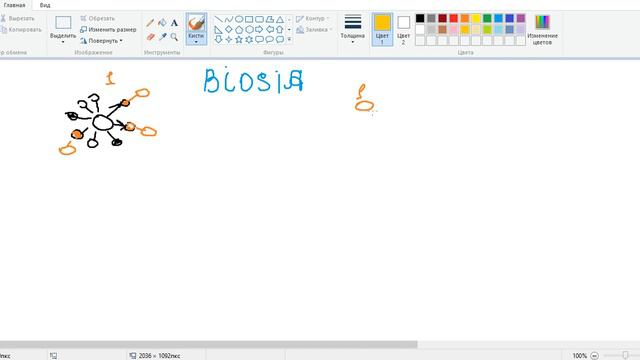Choose the Right triangle shape
Image resolution: width=640 pixels, height=360 pixels.
point(218,29)
